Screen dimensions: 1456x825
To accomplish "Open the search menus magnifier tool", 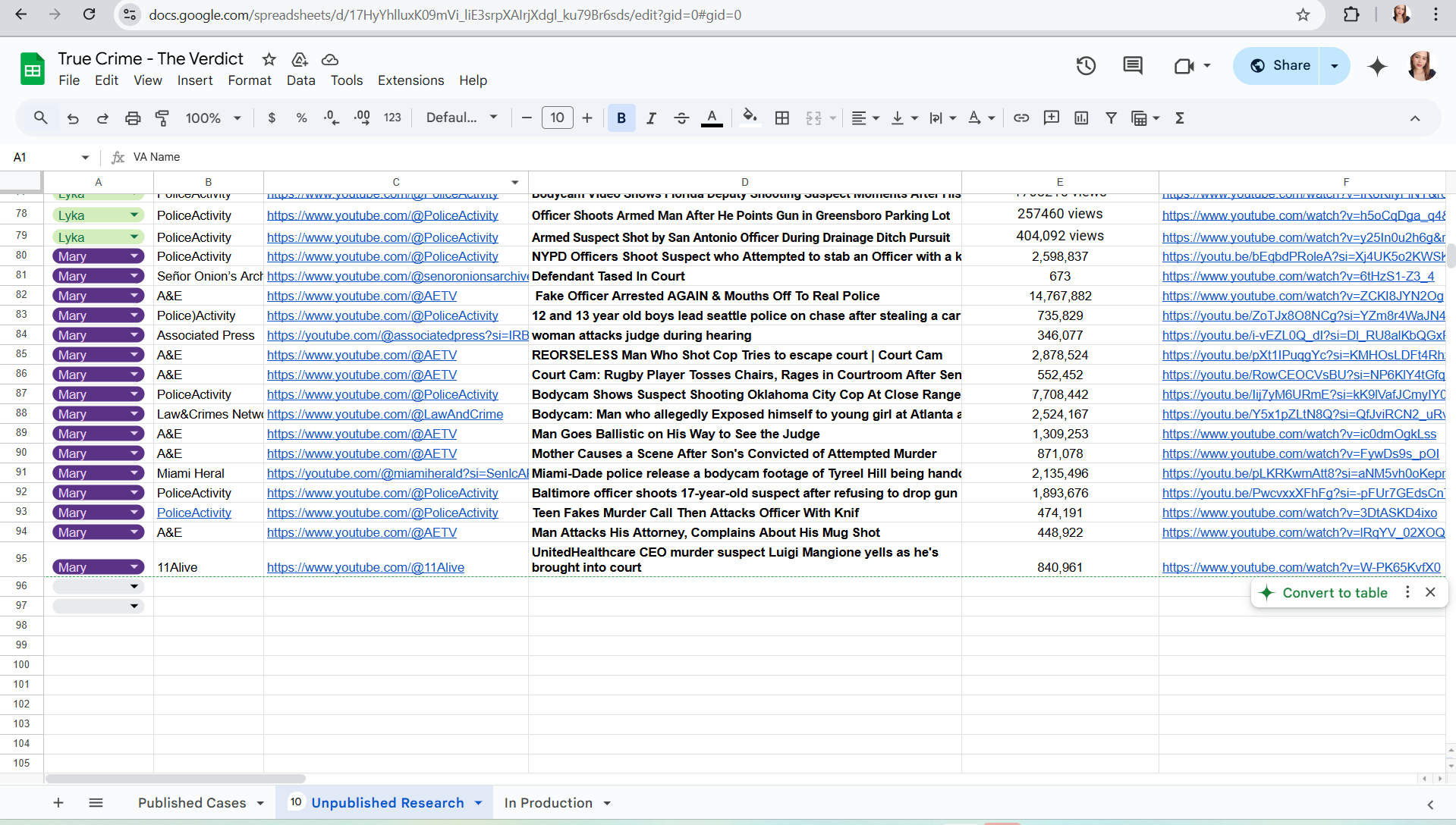I will (41, 118).
